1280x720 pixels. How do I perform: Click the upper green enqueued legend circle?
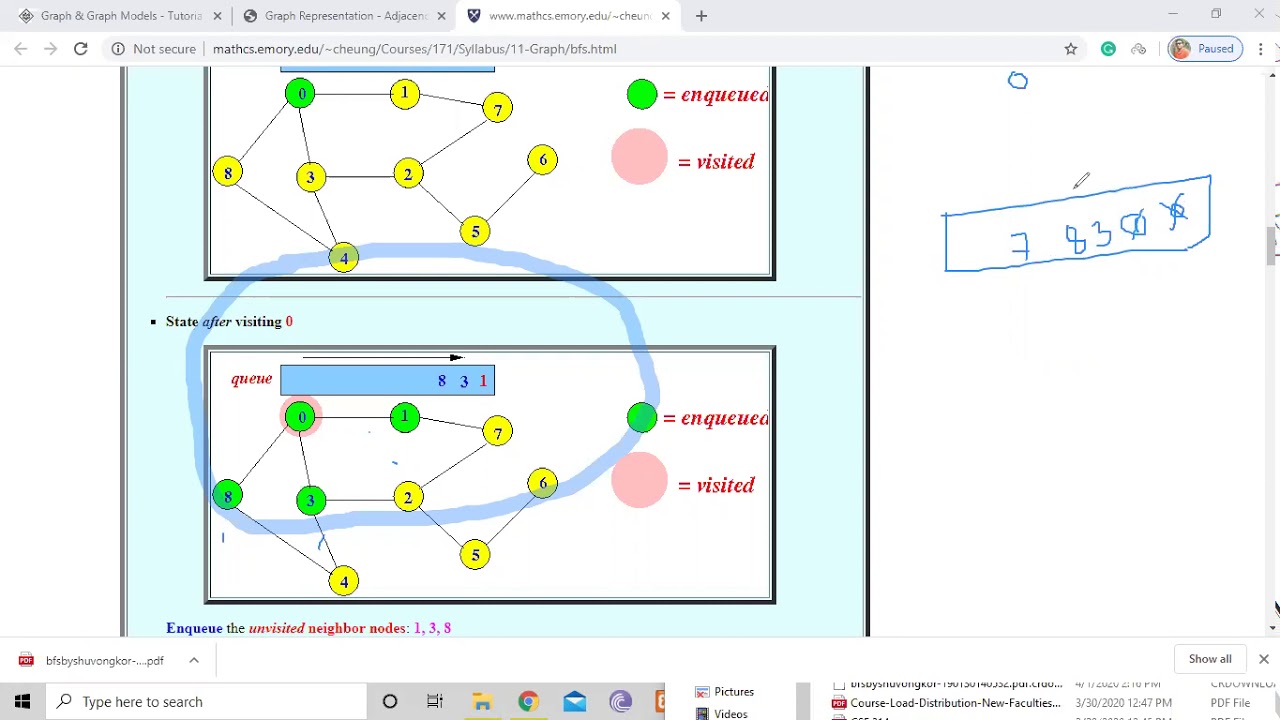pos(642,94)
